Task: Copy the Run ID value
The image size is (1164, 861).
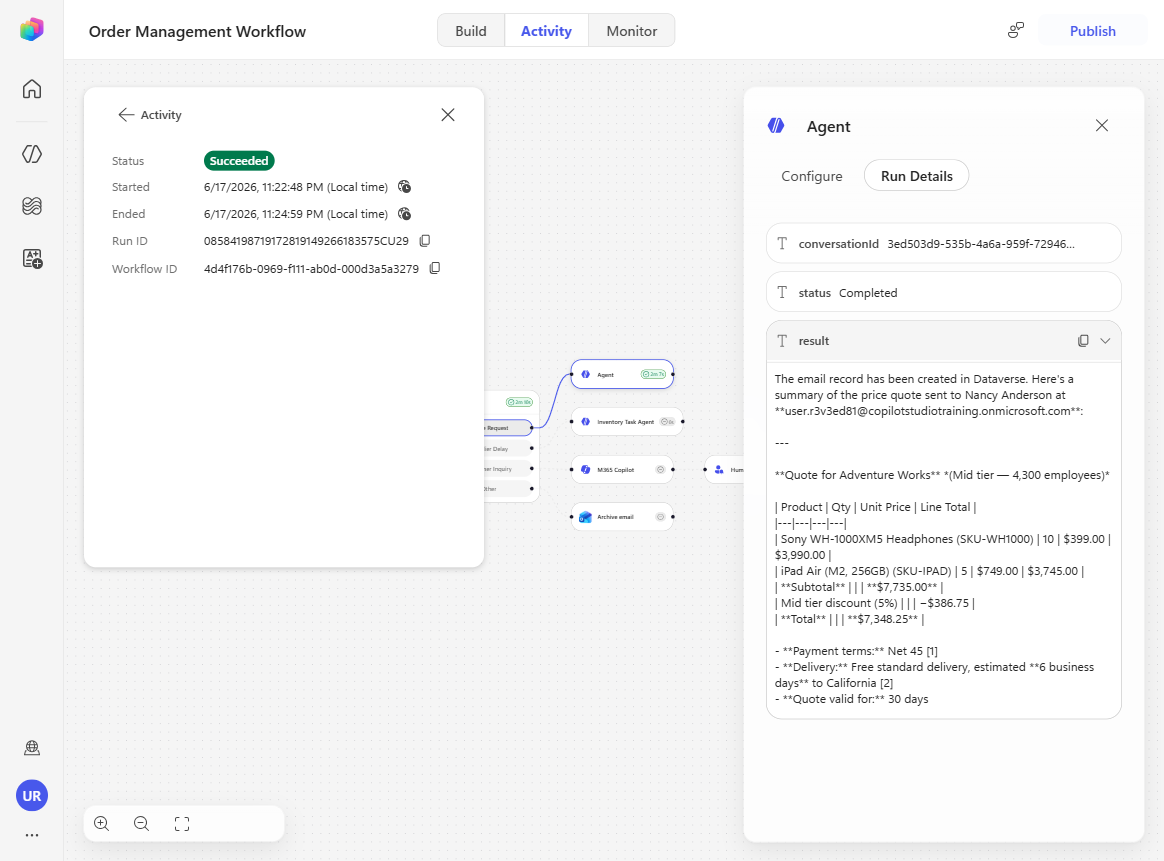Action: (425, 240)
